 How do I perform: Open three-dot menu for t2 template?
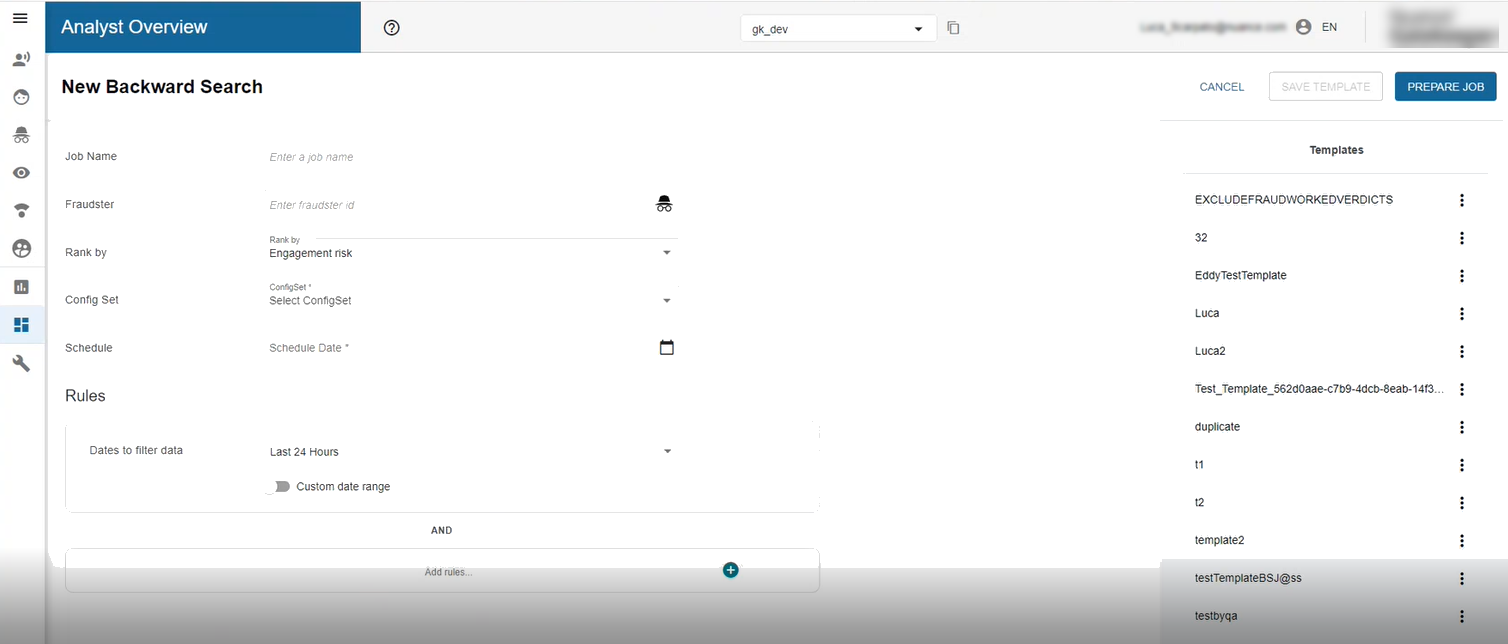click(1462, 503)
